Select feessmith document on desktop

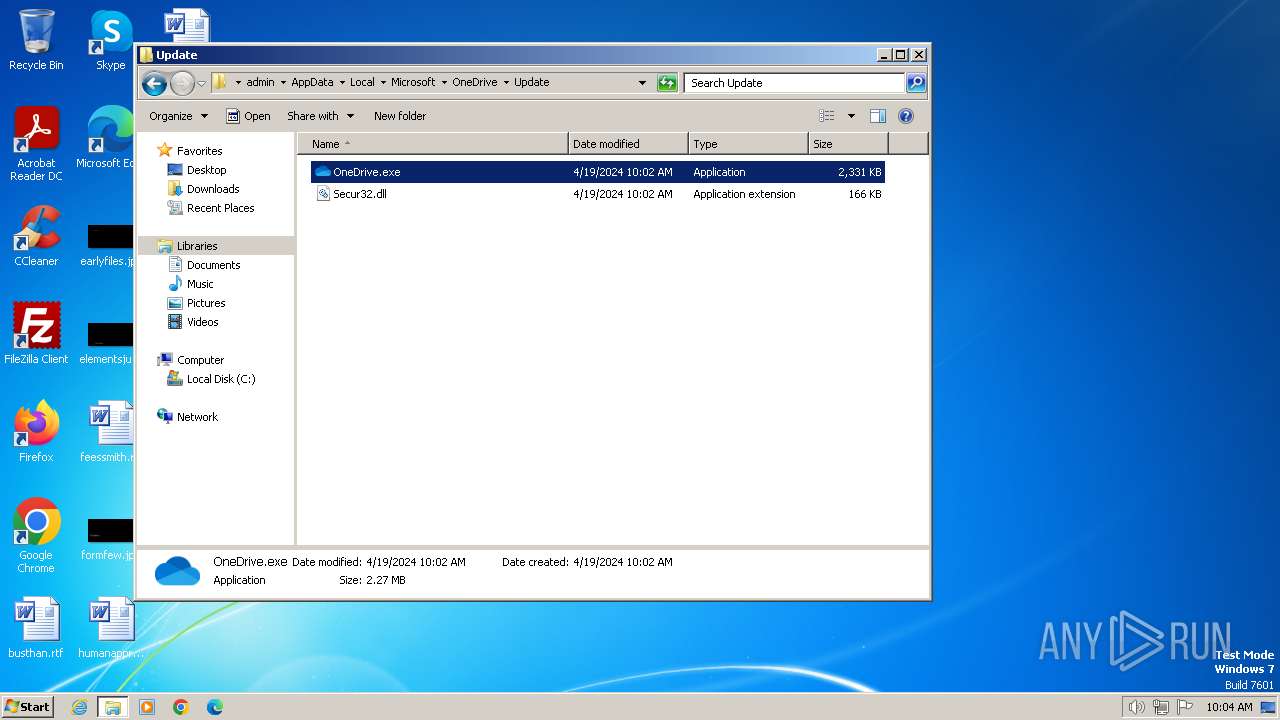(x=109, y=431)
